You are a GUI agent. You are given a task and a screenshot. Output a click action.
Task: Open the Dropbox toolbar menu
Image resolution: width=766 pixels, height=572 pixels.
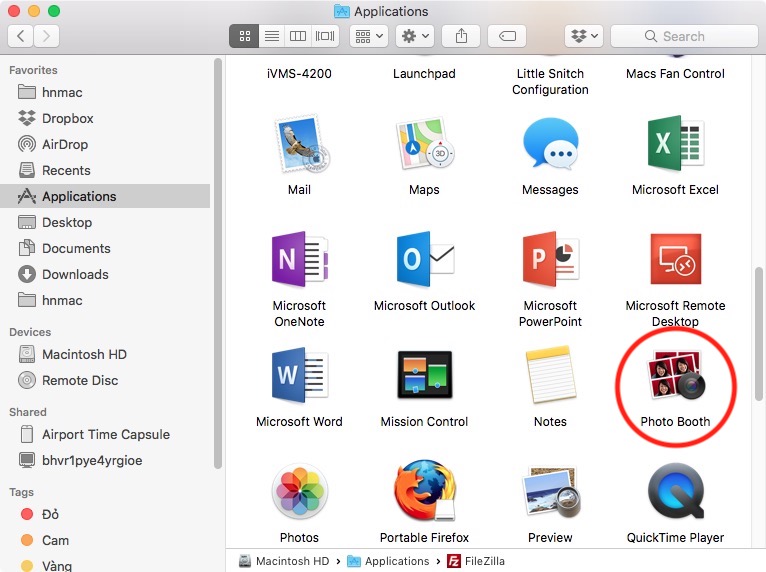coord(584,36)
